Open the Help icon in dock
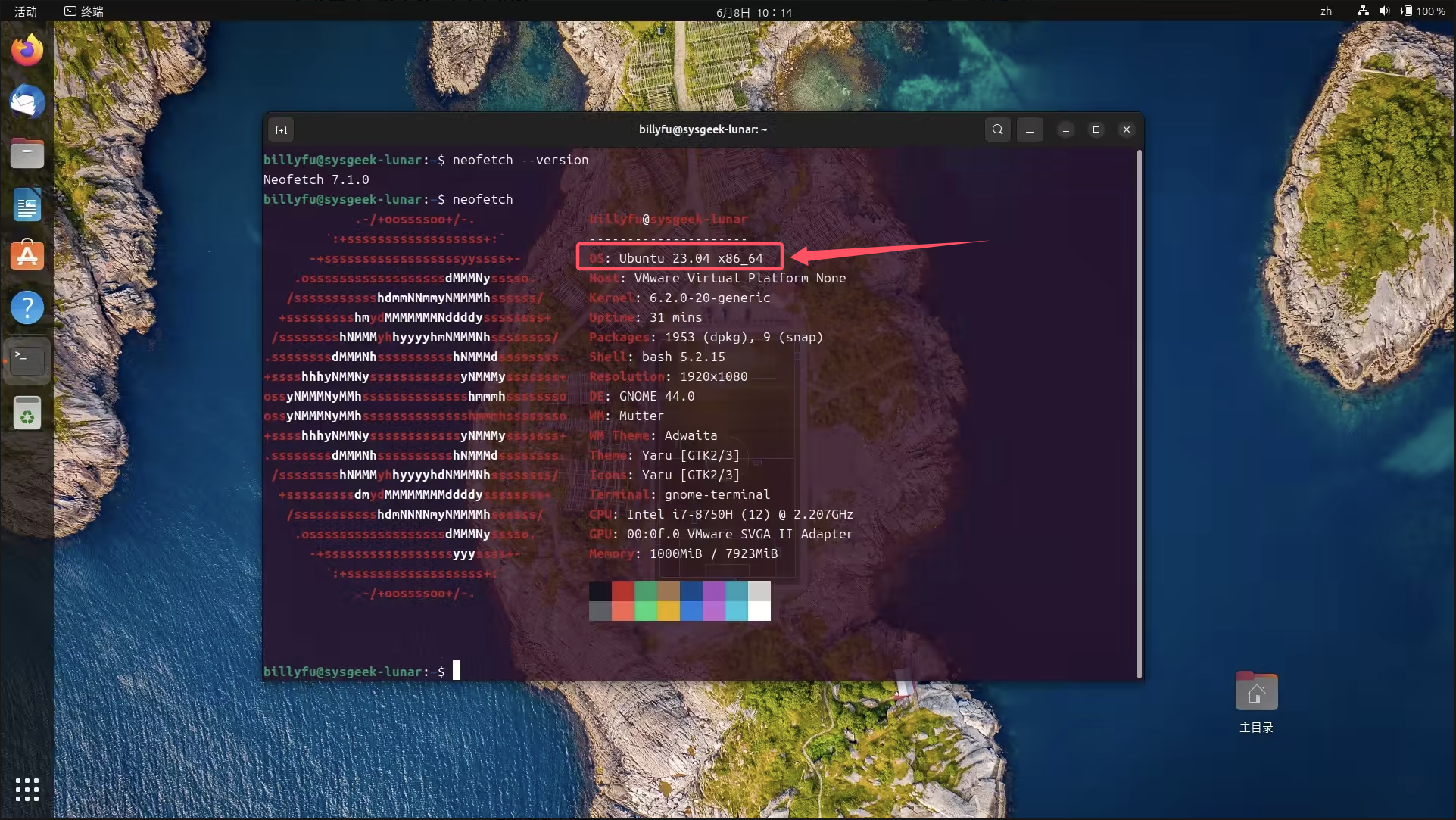Screen dimensions: 1456x820 click(27, 307)
